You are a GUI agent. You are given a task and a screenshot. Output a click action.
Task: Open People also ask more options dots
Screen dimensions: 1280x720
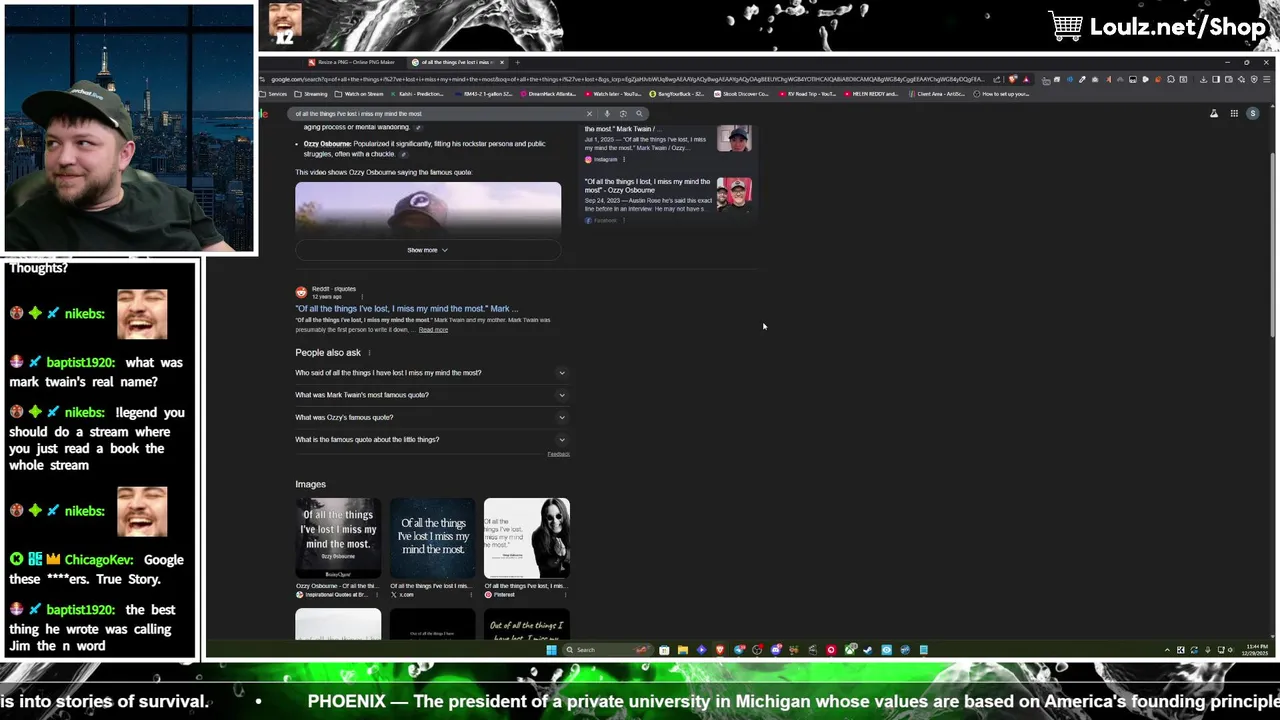369,353
